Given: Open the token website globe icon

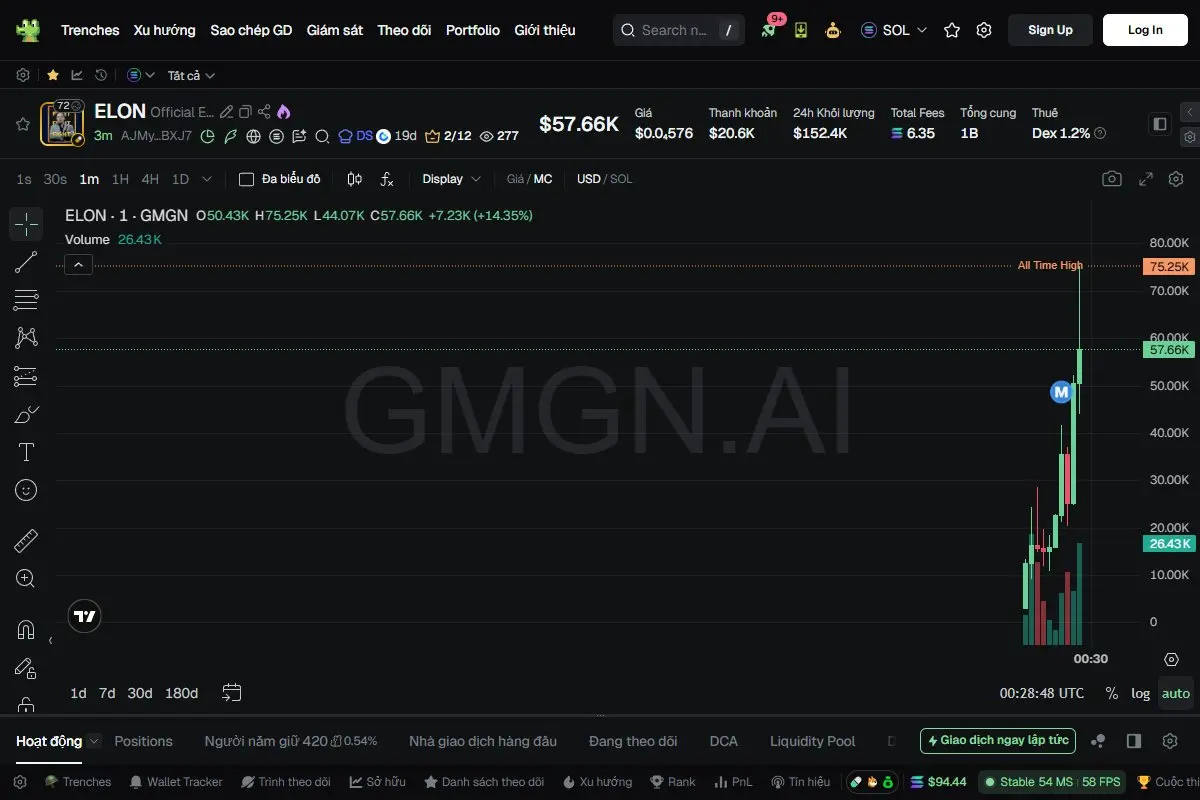Looking at the screenshot, I should [253, 136].
